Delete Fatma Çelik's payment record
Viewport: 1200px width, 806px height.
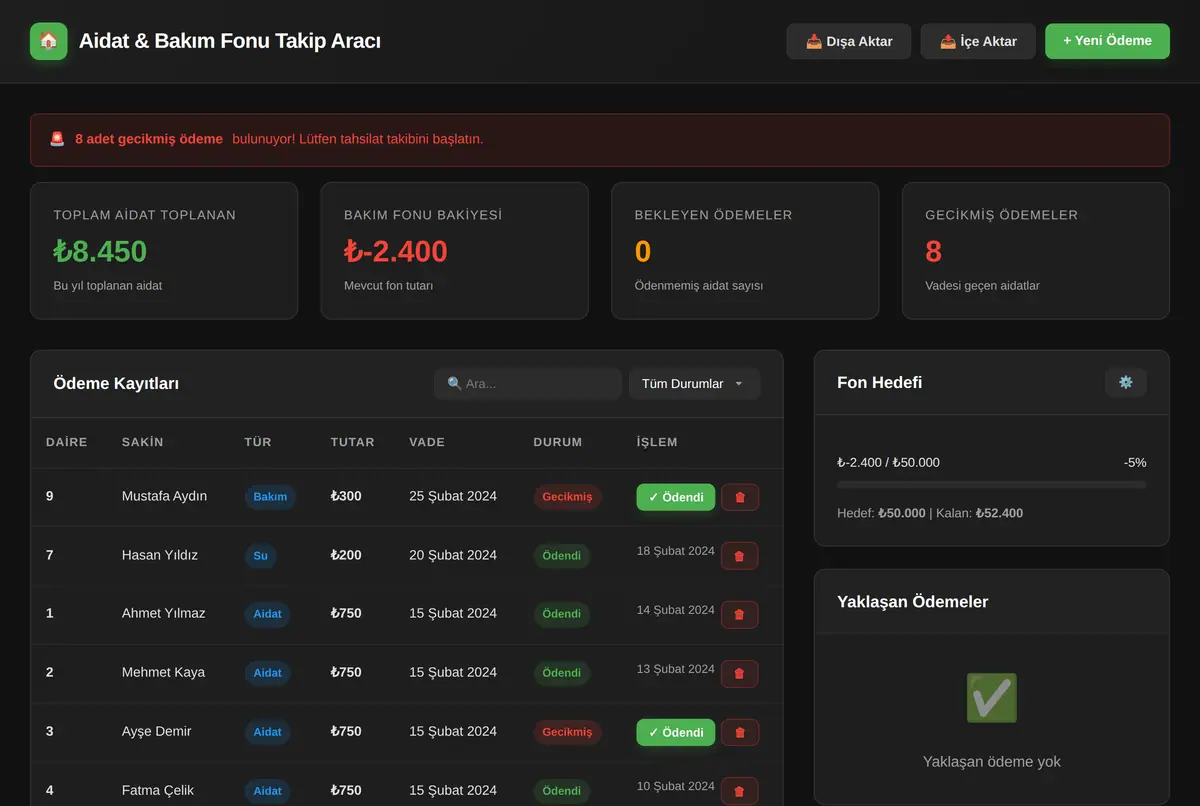740,791
